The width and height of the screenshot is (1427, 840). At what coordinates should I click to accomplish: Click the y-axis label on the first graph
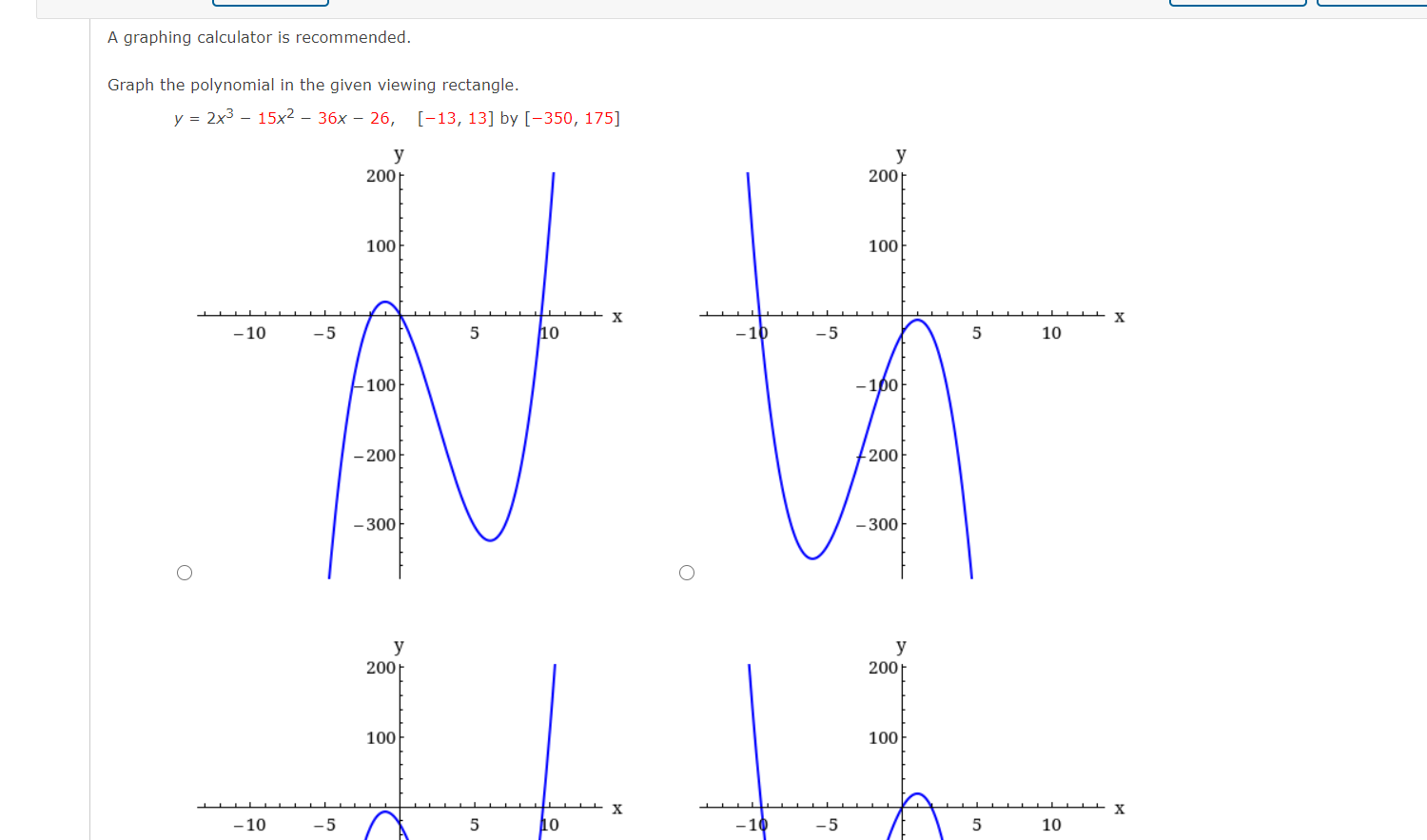tap(398, 154)
